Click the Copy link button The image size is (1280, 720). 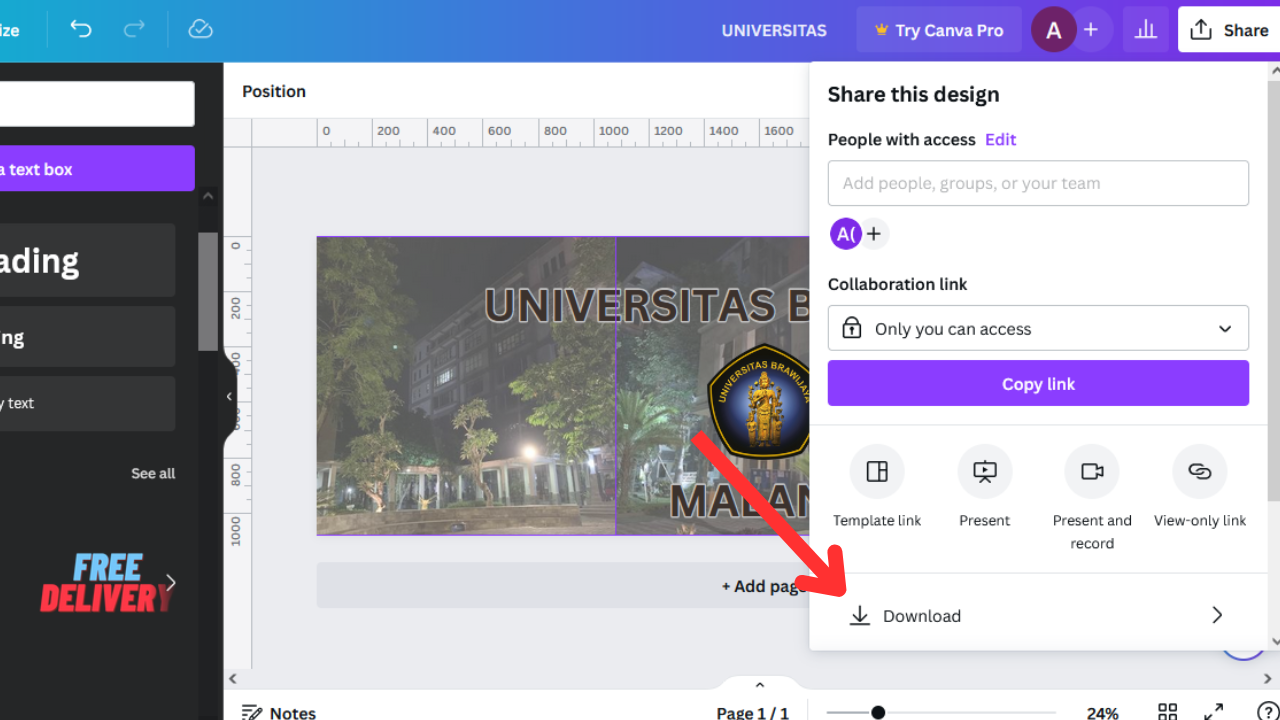tap(1038, 383)
